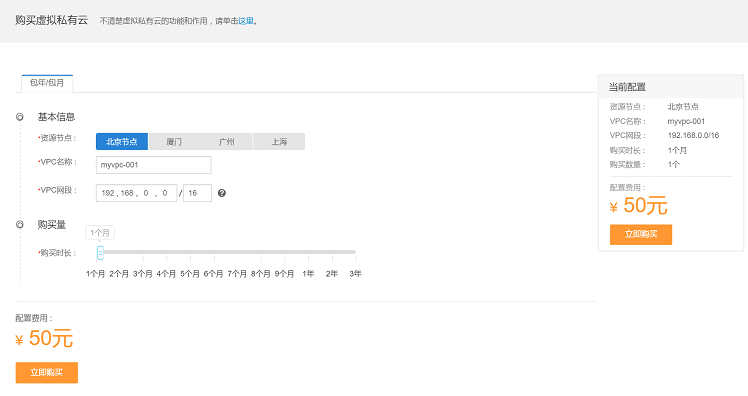Set duration to 2年 on slider
The image size is (748, 396).
pyautogui.click(x=332, y=273)
